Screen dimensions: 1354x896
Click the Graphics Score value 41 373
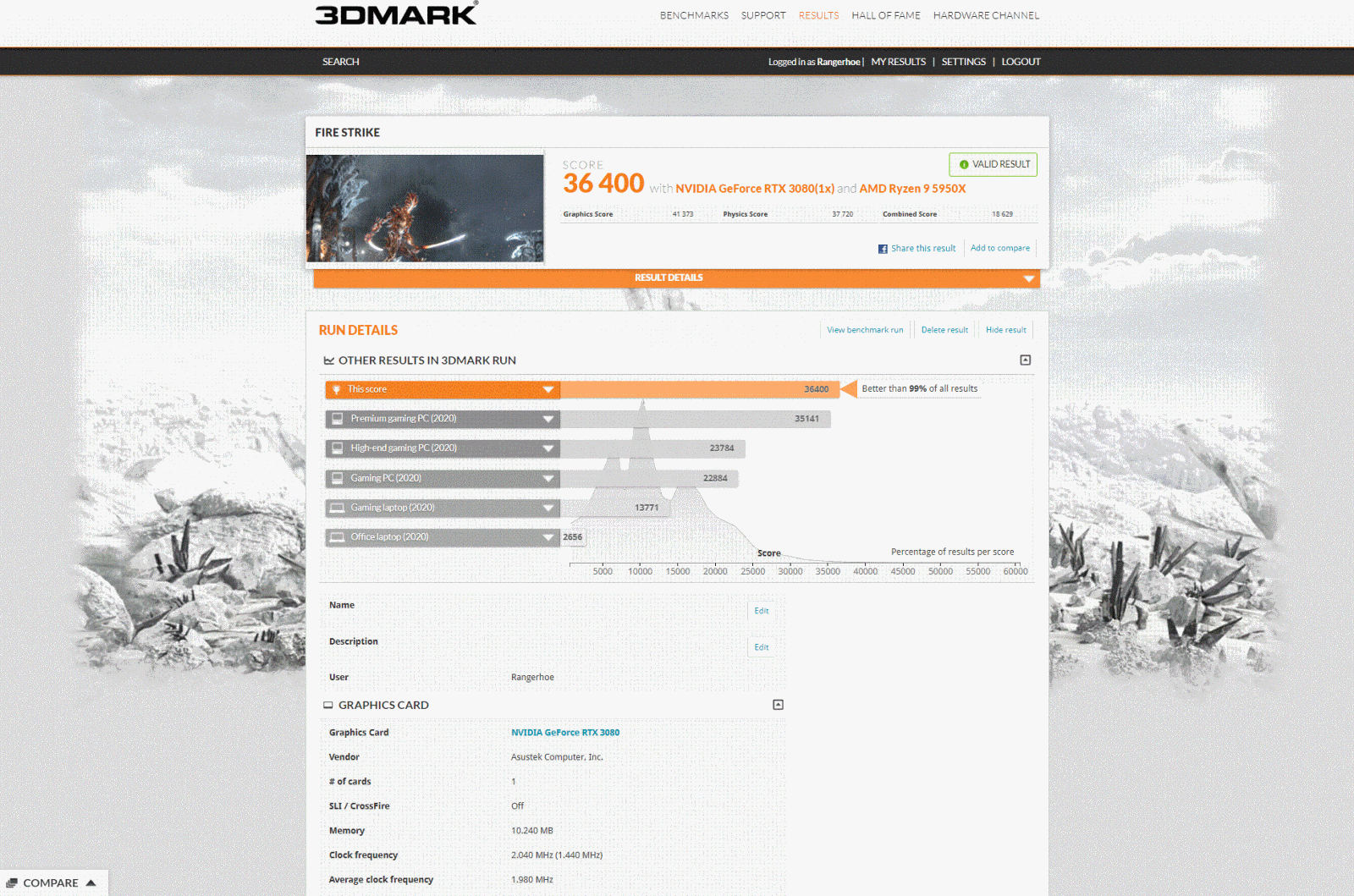[x=683, y=214]
